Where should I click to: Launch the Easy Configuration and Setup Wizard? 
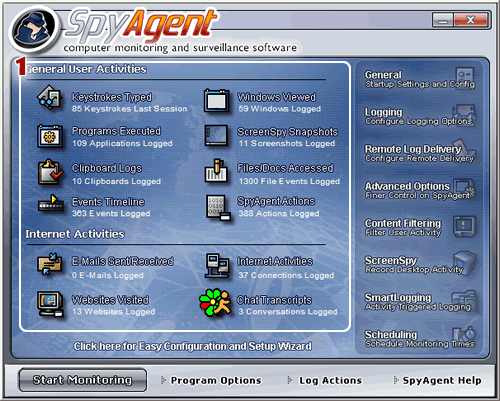click(193, 347)
